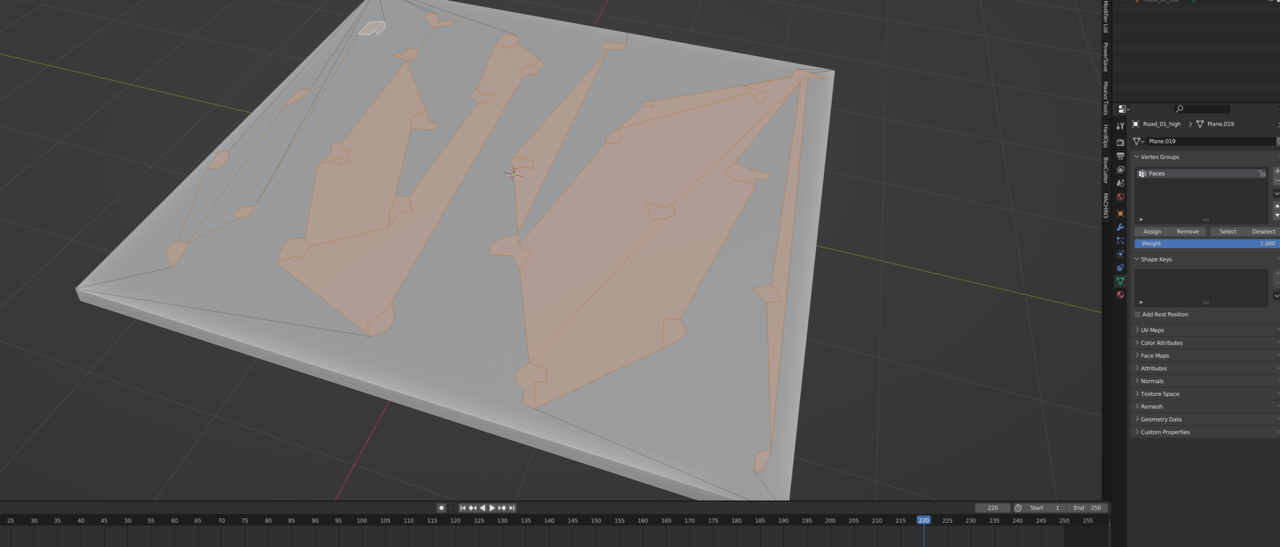Screen dimensions: 1280x547
Task: Toggle auto keying record button
Action: (x=441, y=508)
